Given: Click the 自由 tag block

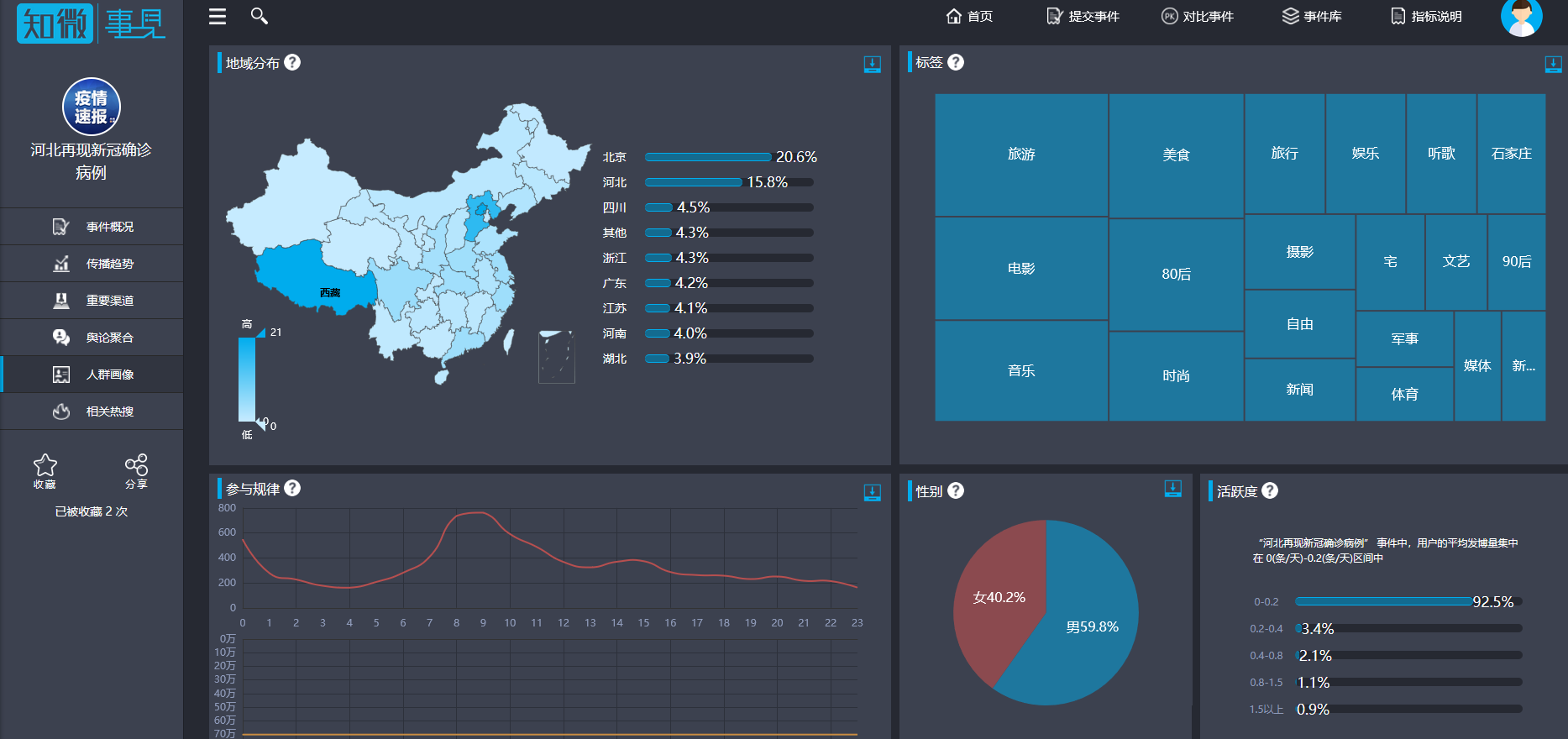Looking at the screenshot, I should 1299,324.
